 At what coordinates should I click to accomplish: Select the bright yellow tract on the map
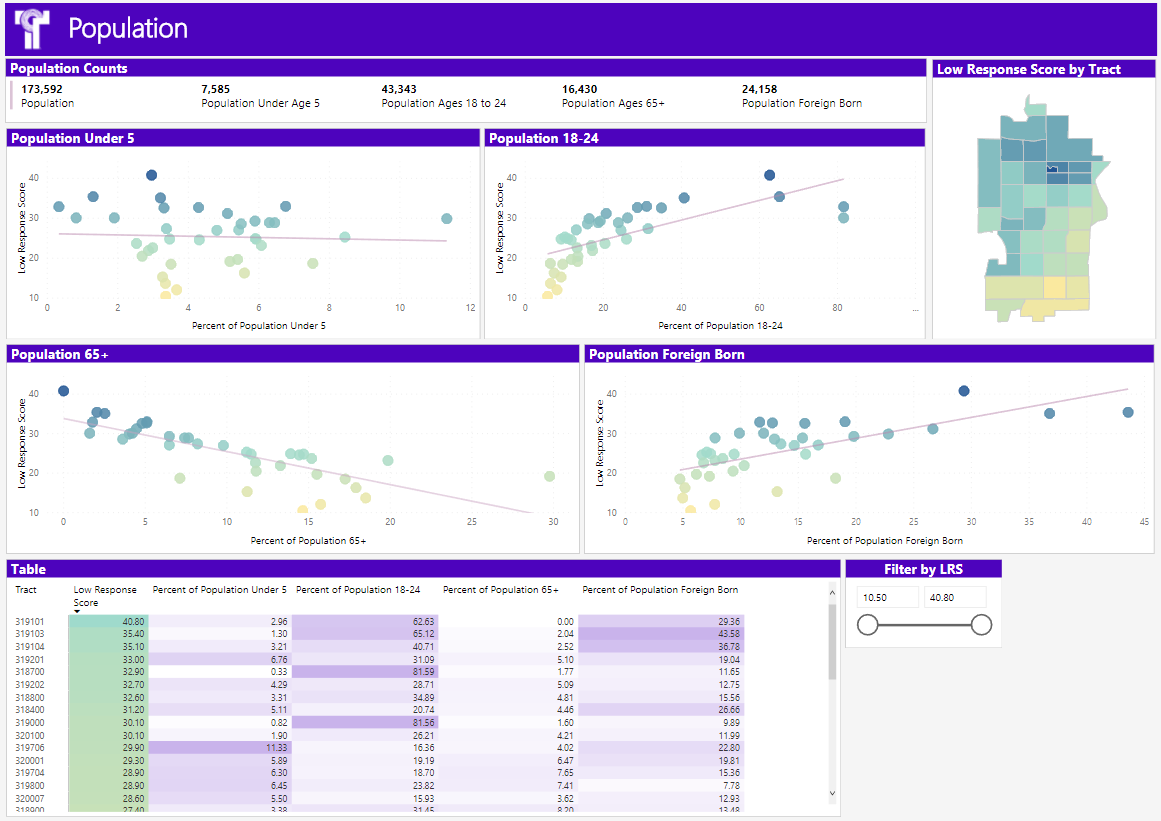(1054, 288)
